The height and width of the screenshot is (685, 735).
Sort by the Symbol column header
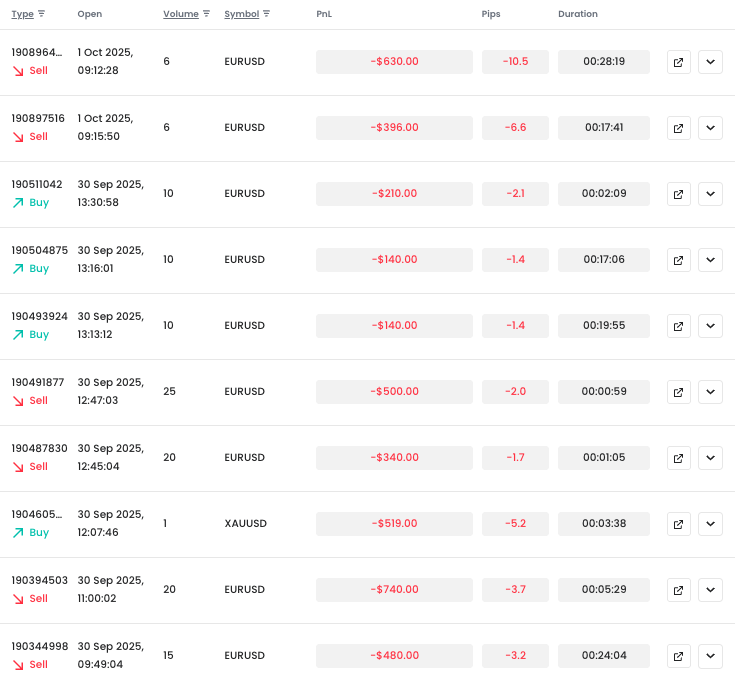(241, 15)
